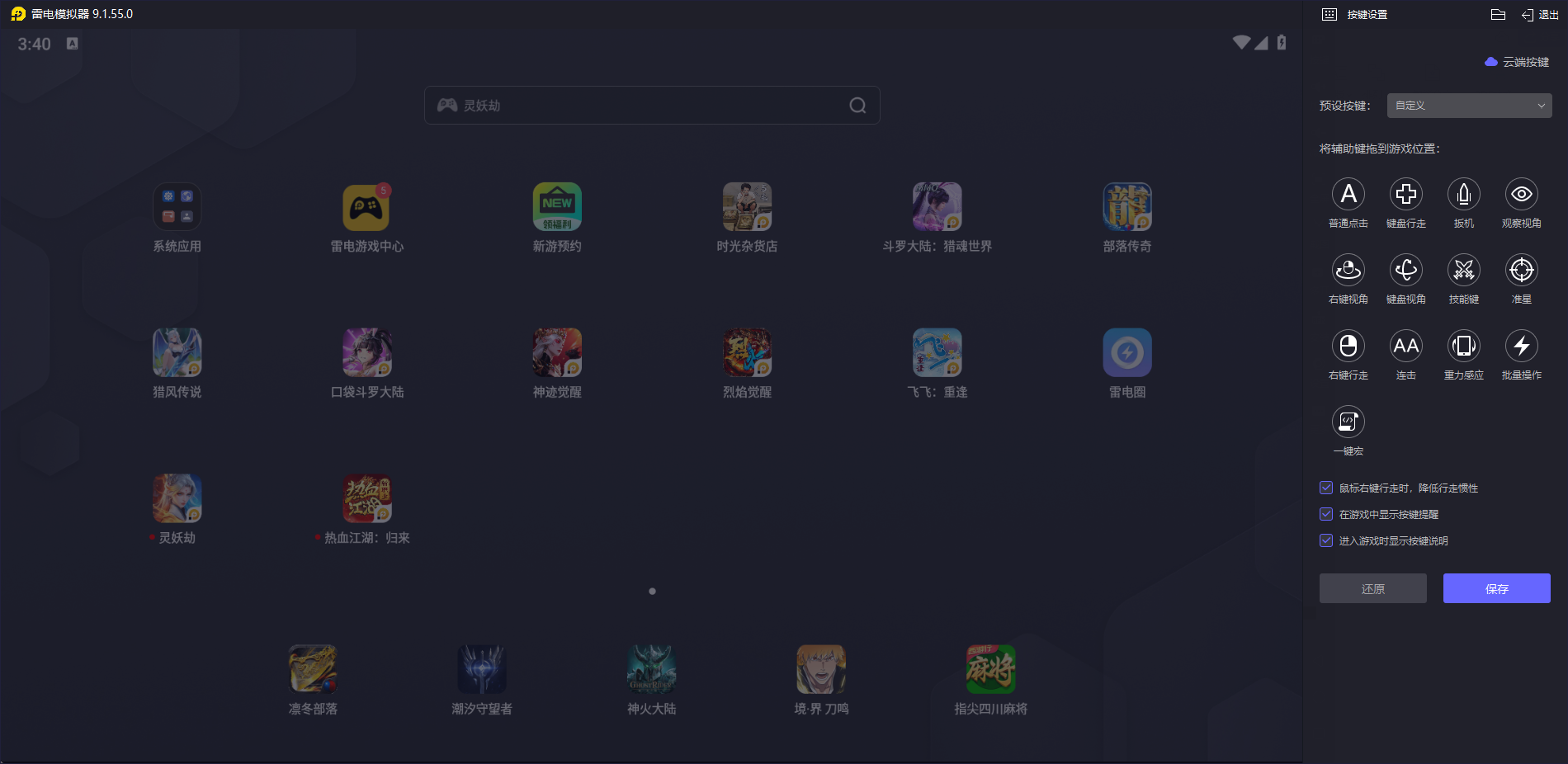Open 凛冬部落 in the bottom dock
The image size is (1568, 764).
(313, 669)
